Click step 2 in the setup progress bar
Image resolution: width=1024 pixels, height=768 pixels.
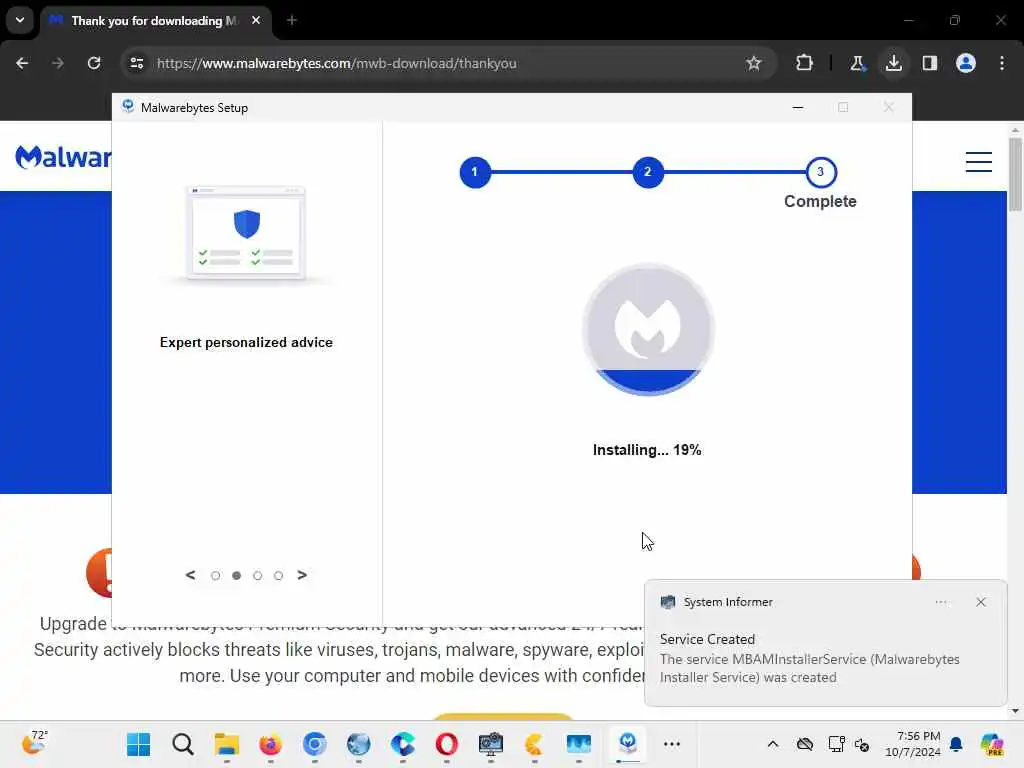coord(648,172)
